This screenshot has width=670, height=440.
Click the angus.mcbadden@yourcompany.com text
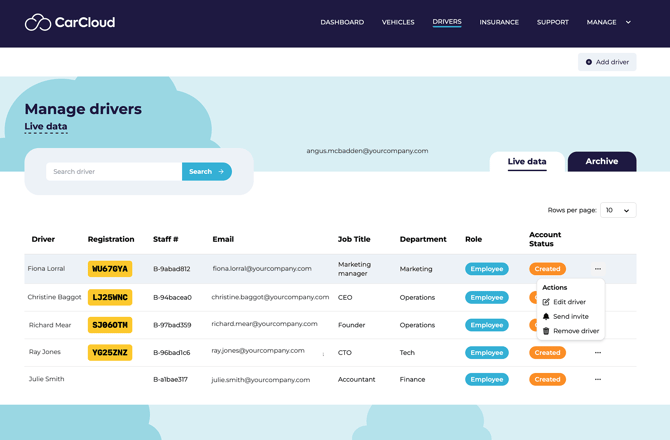(367, 151)
